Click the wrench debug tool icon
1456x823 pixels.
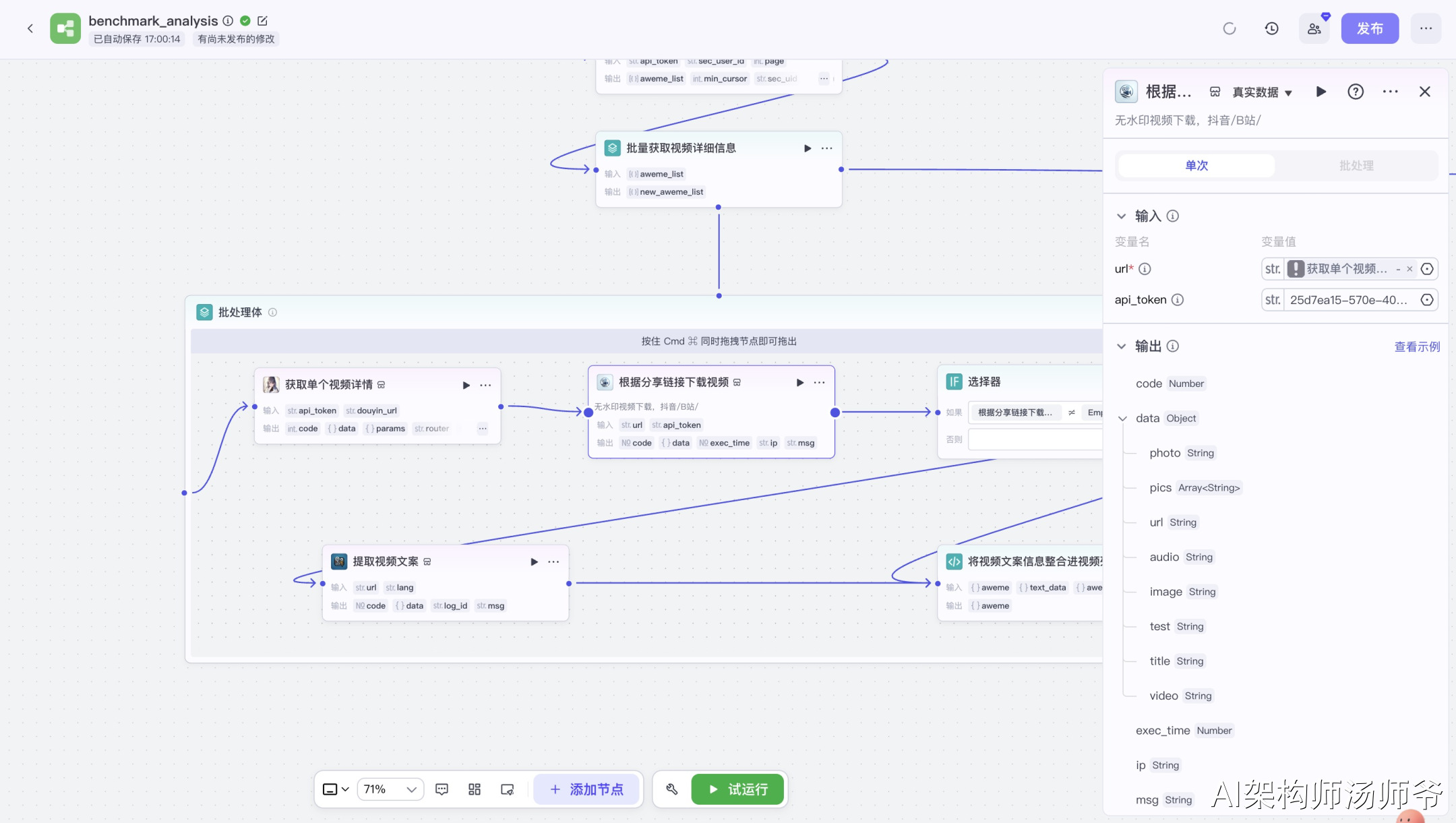coord(672,789)
